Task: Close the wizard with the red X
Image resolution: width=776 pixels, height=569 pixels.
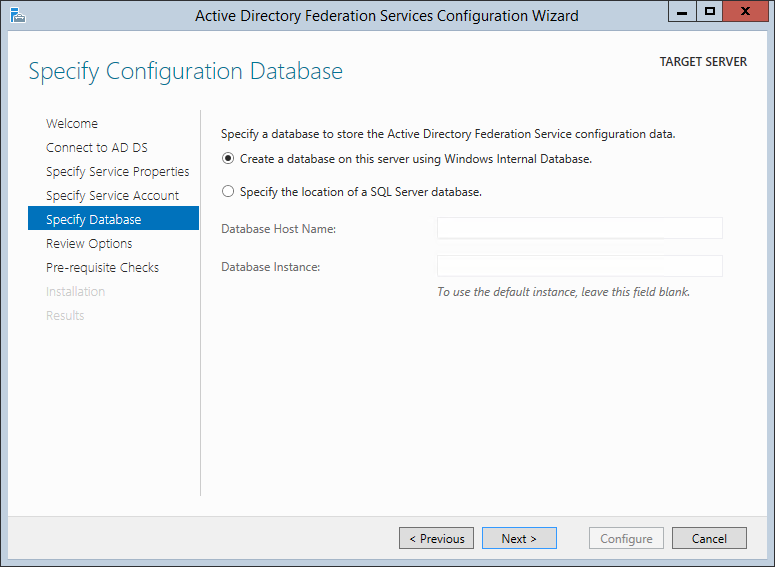Action: coord(746,12)
